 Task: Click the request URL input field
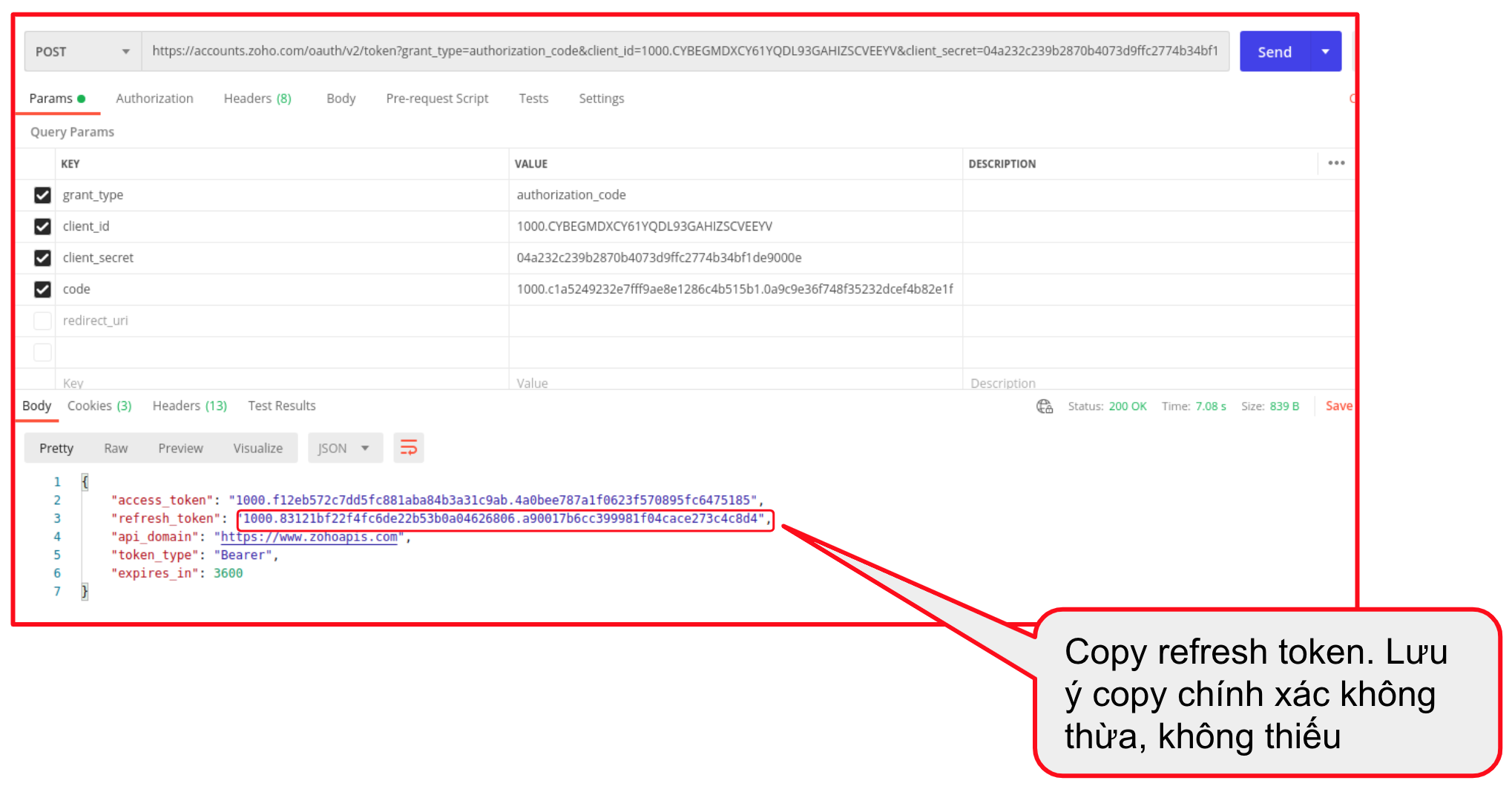point(684,51)
